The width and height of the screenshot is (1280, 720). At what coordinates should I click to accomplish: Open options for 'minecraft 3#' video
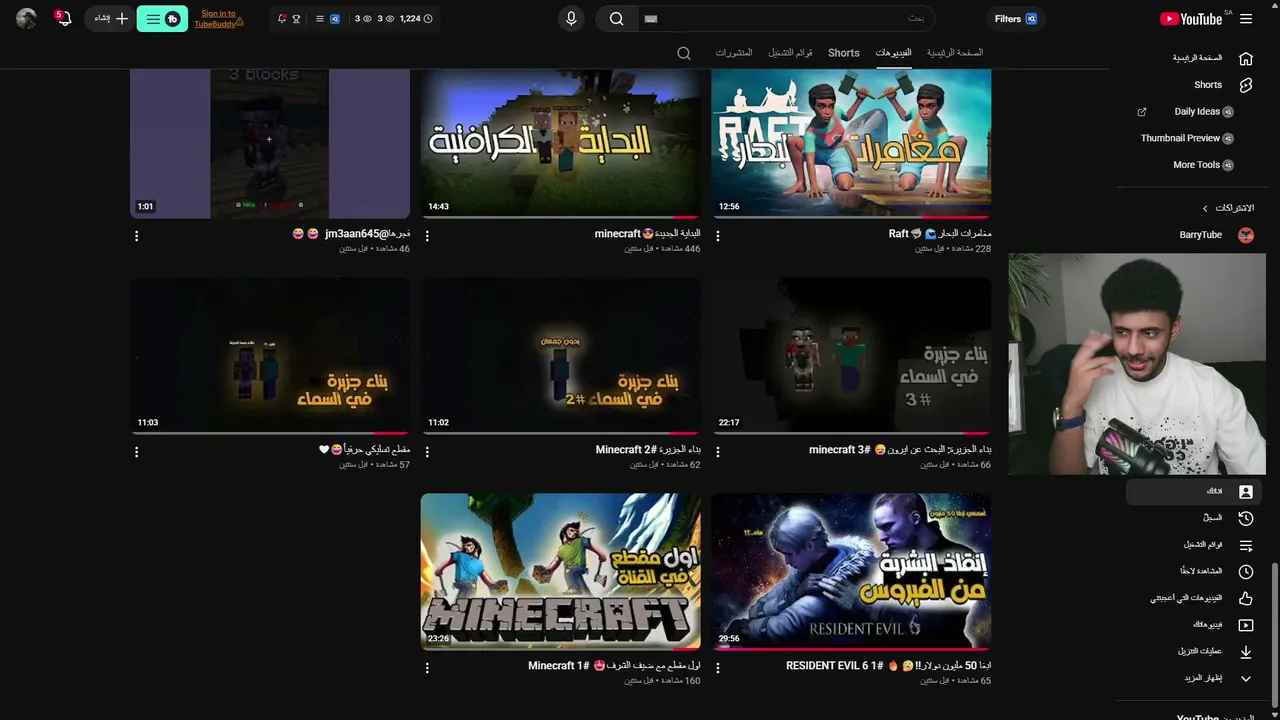tap(718, 452)
